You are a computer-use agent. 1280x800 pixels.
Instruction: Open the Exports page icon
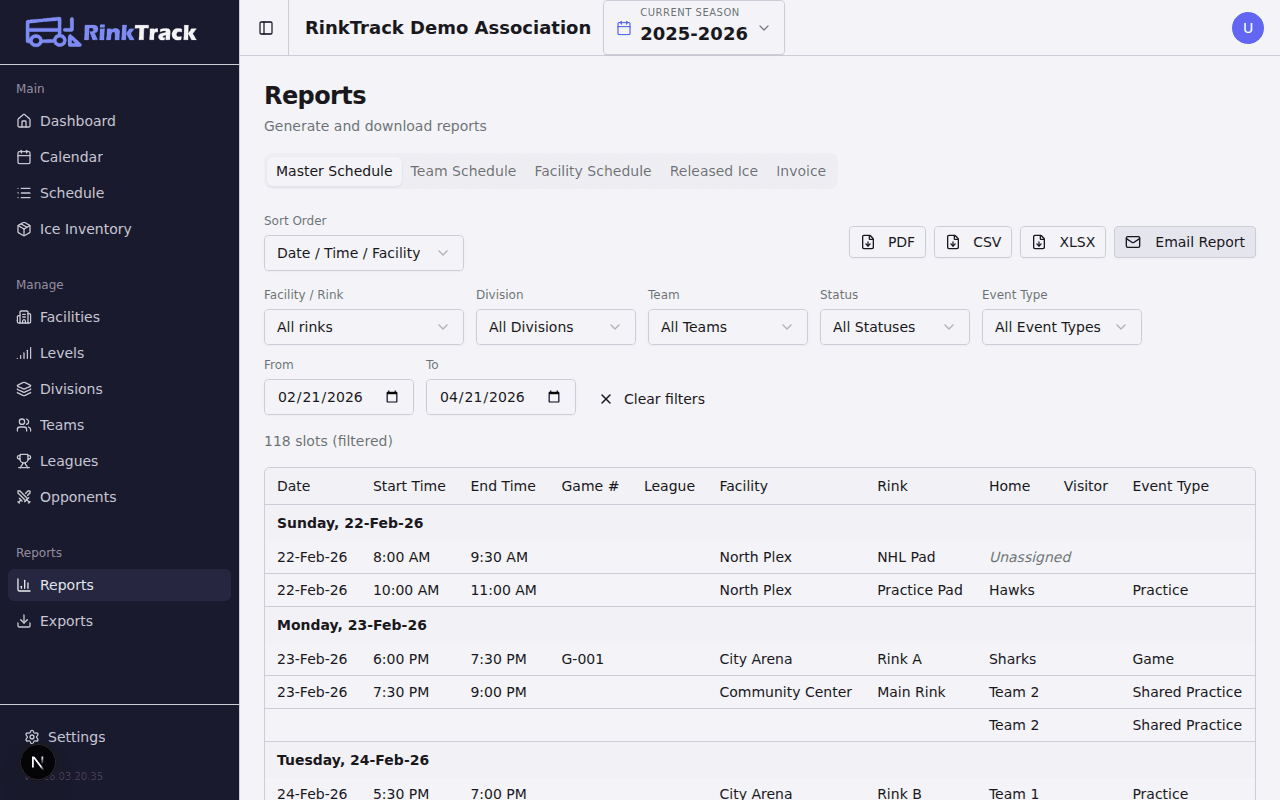[23, 620]
